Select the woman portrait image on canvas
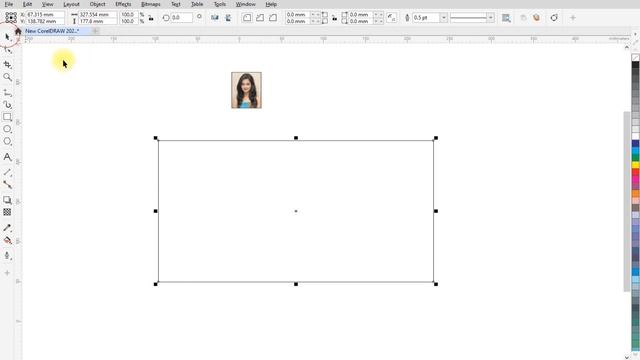 coord(247,90)
